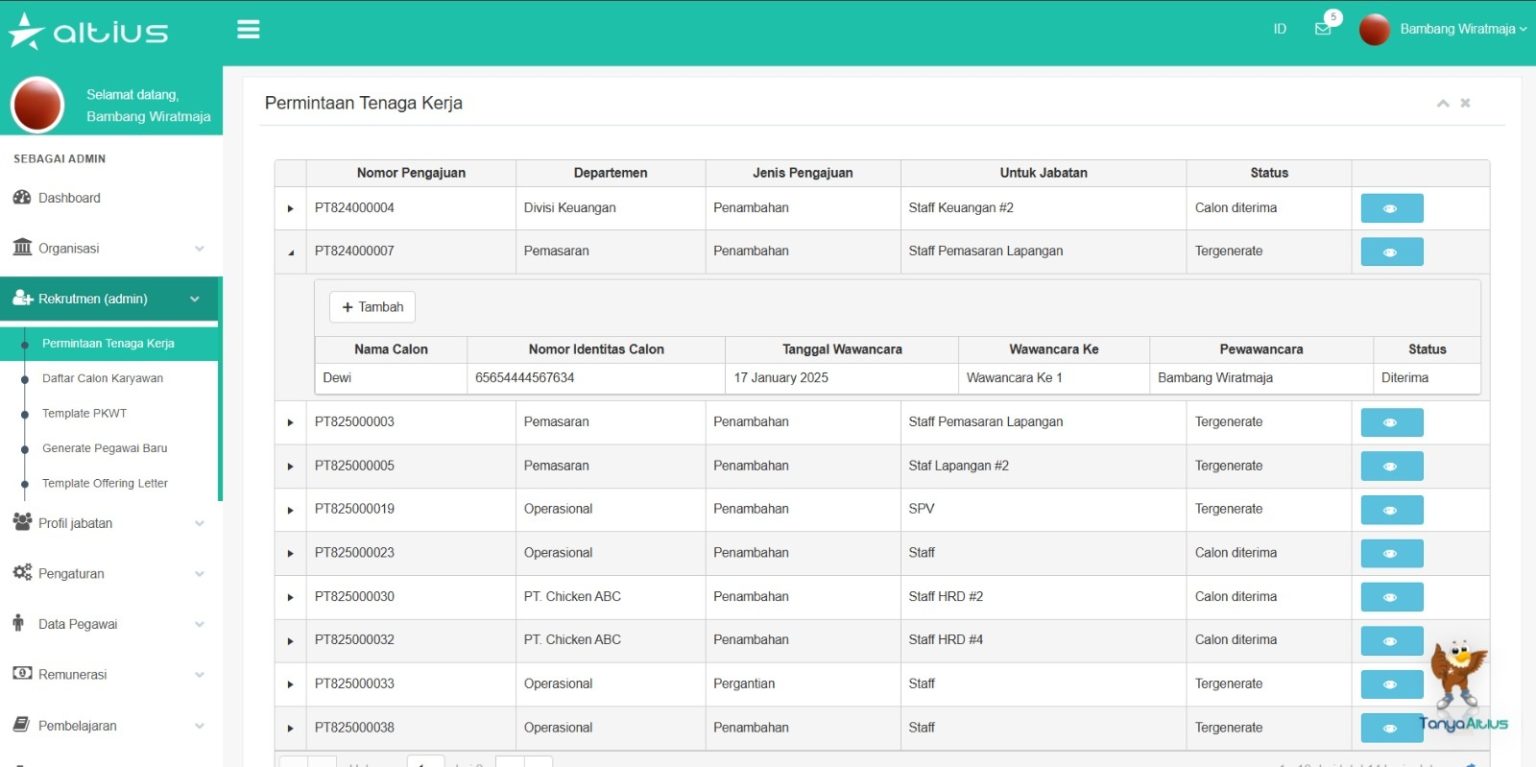View details of request PT824000004
The width and height of the screenshot is (1536, 767).
(x=1391, y=209)
